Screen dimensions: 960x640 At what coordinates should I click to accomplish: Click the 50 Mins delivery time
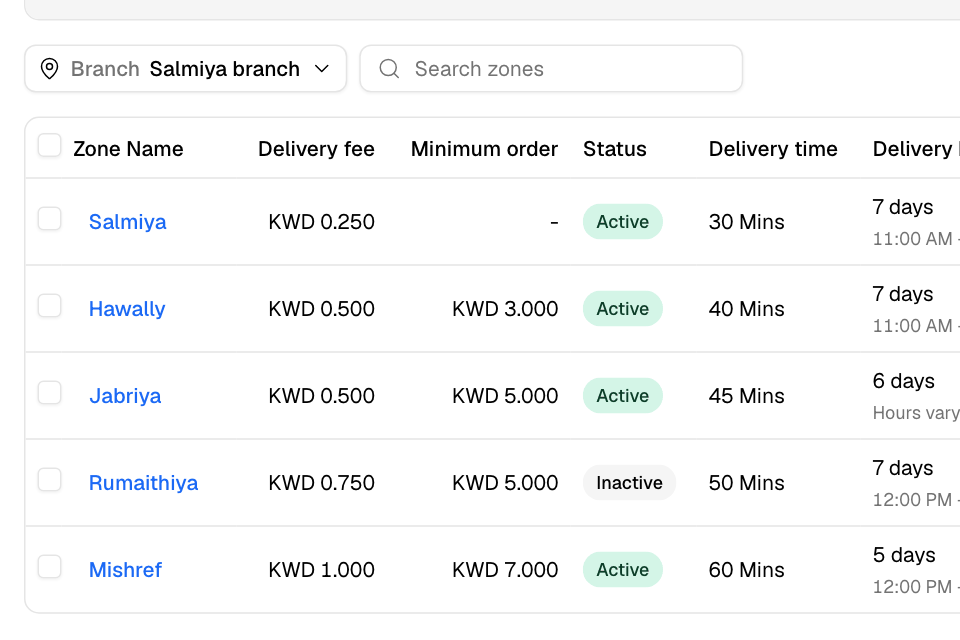pos(746,483)
